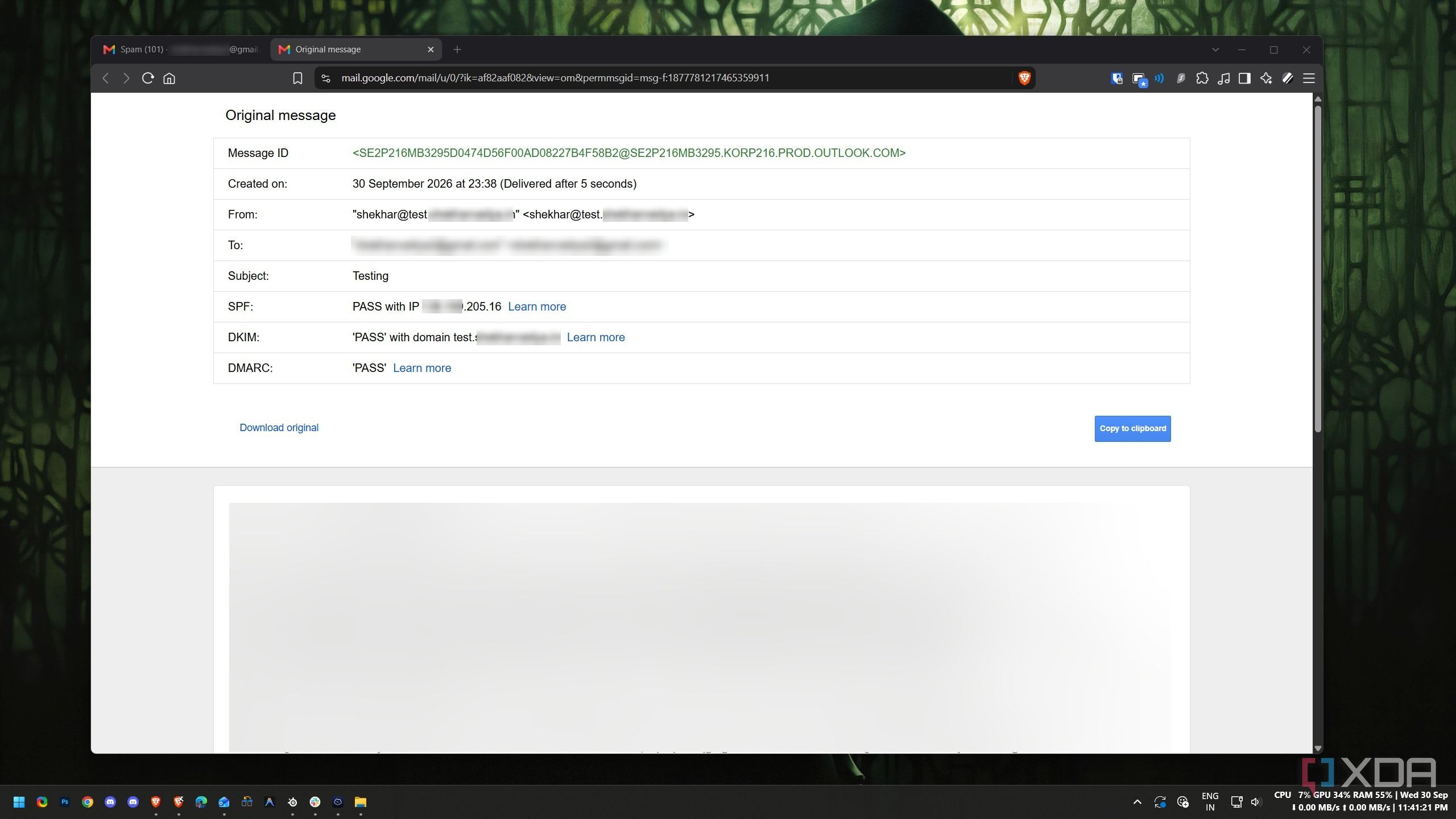Open Outlook from the taskbar
Screen dimensions: 1456x819
(224, 802)
